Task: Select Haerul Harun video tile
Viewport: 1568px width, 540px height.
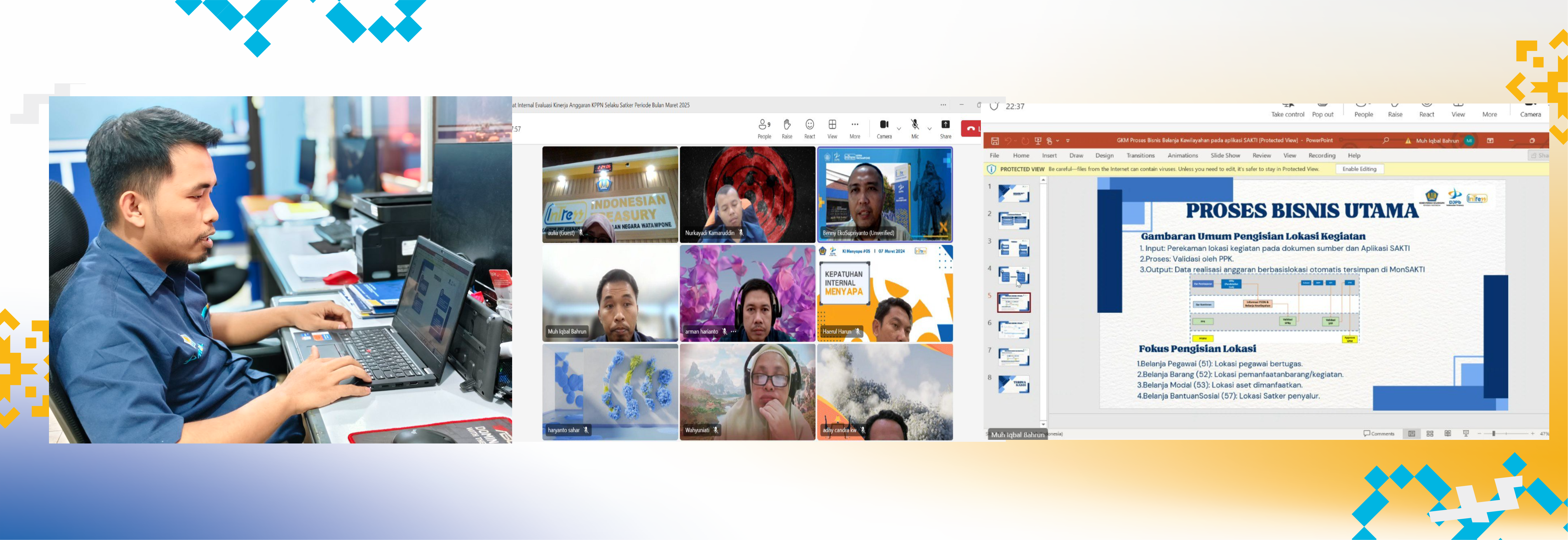Action: coord(885,293)
